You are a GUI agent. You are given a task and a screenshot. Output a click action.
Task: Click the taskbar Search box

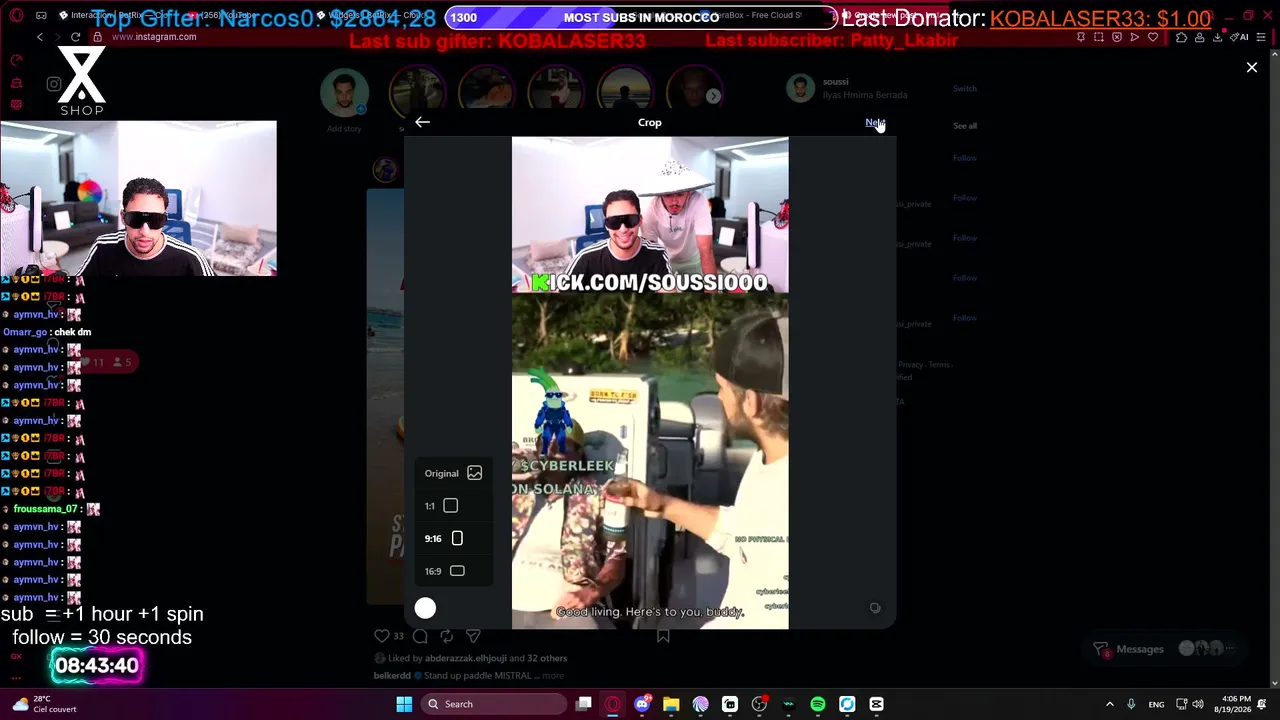pyautogui.click(x=492, y=704)
